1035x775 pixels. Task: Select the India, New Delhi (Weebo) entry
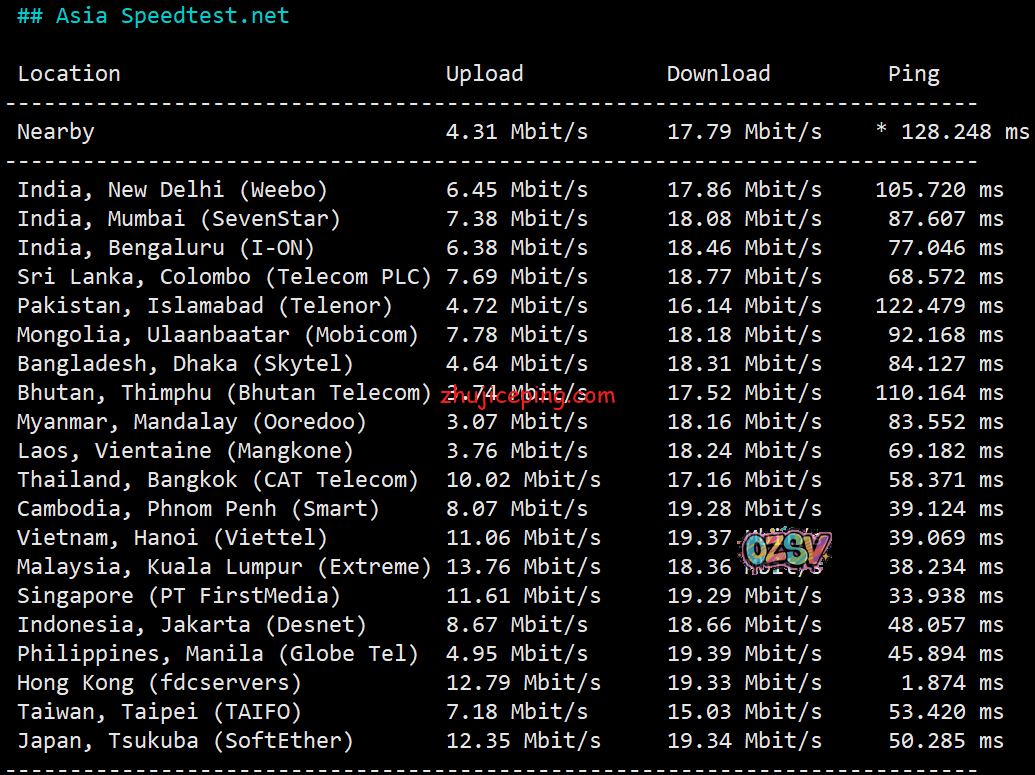coord(172,190)
